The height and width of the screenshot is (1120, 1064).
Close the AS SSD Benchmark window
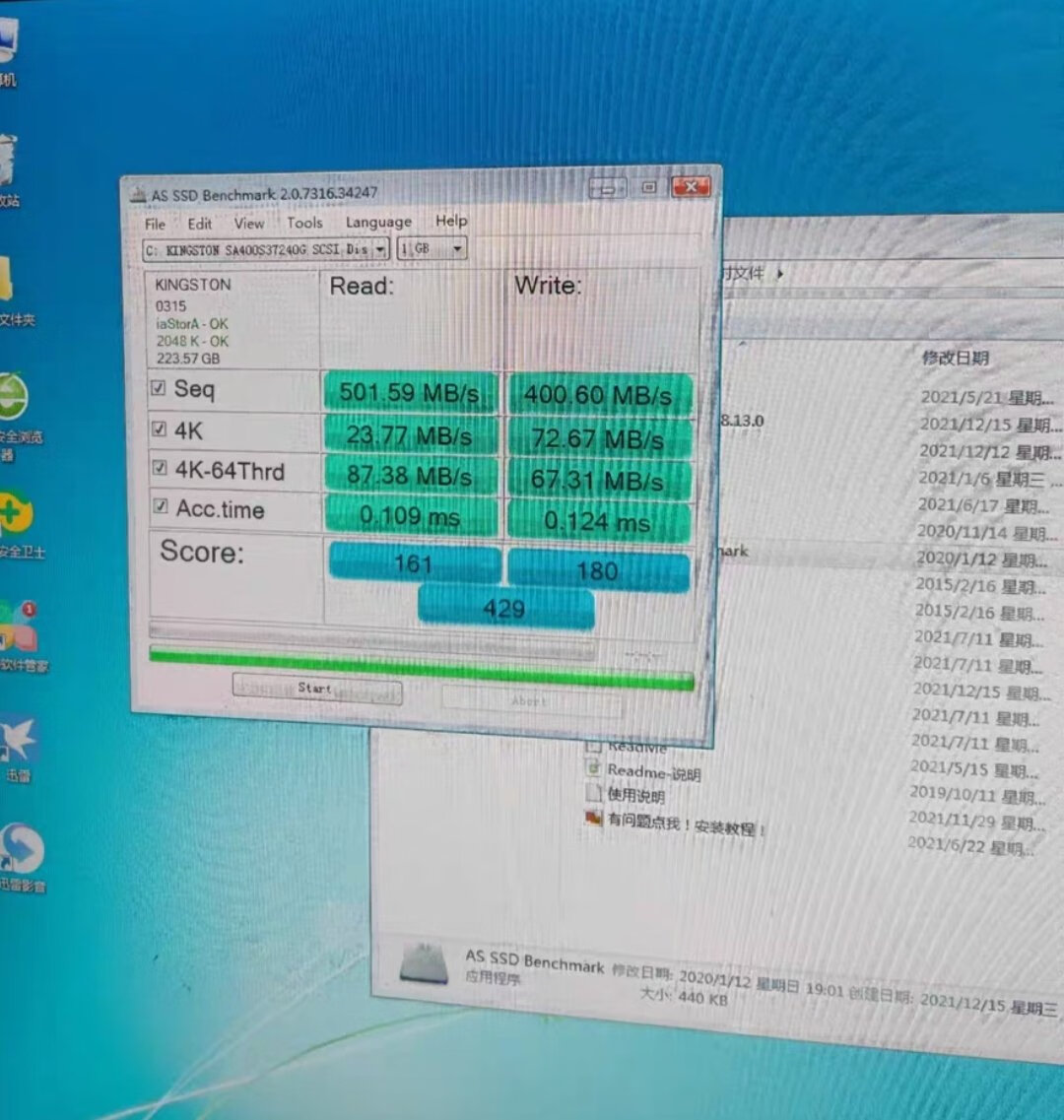(x=691, y=186)
